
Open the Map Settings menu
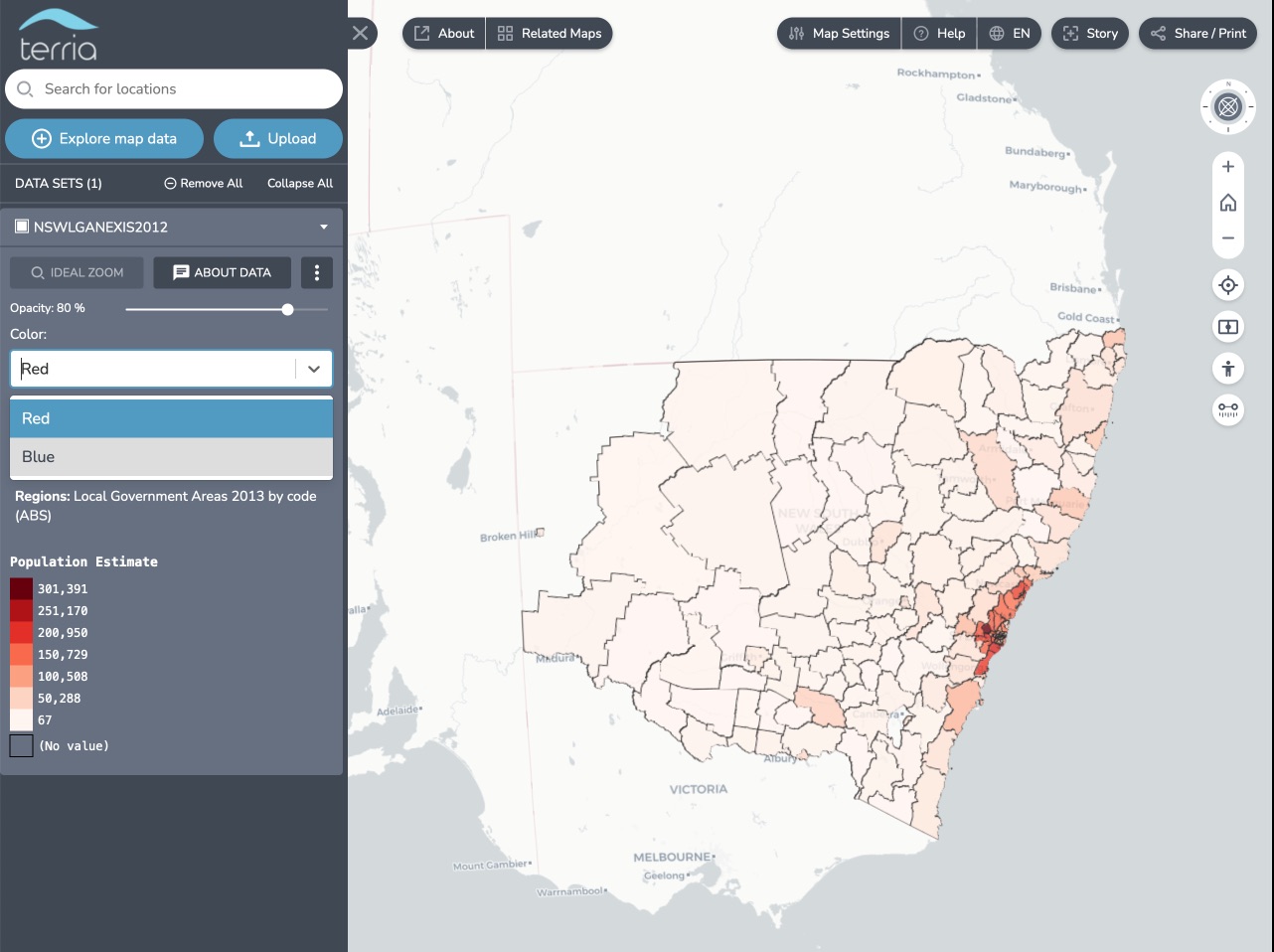(x=839, y=33)
